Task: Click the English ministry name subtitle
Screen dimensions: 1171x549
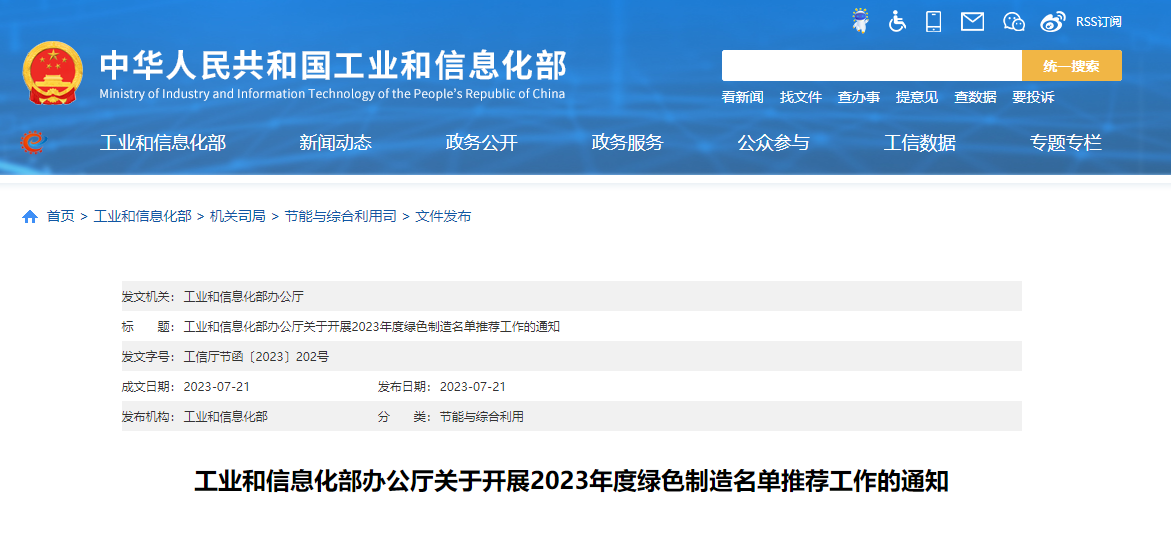Action: 332,94
